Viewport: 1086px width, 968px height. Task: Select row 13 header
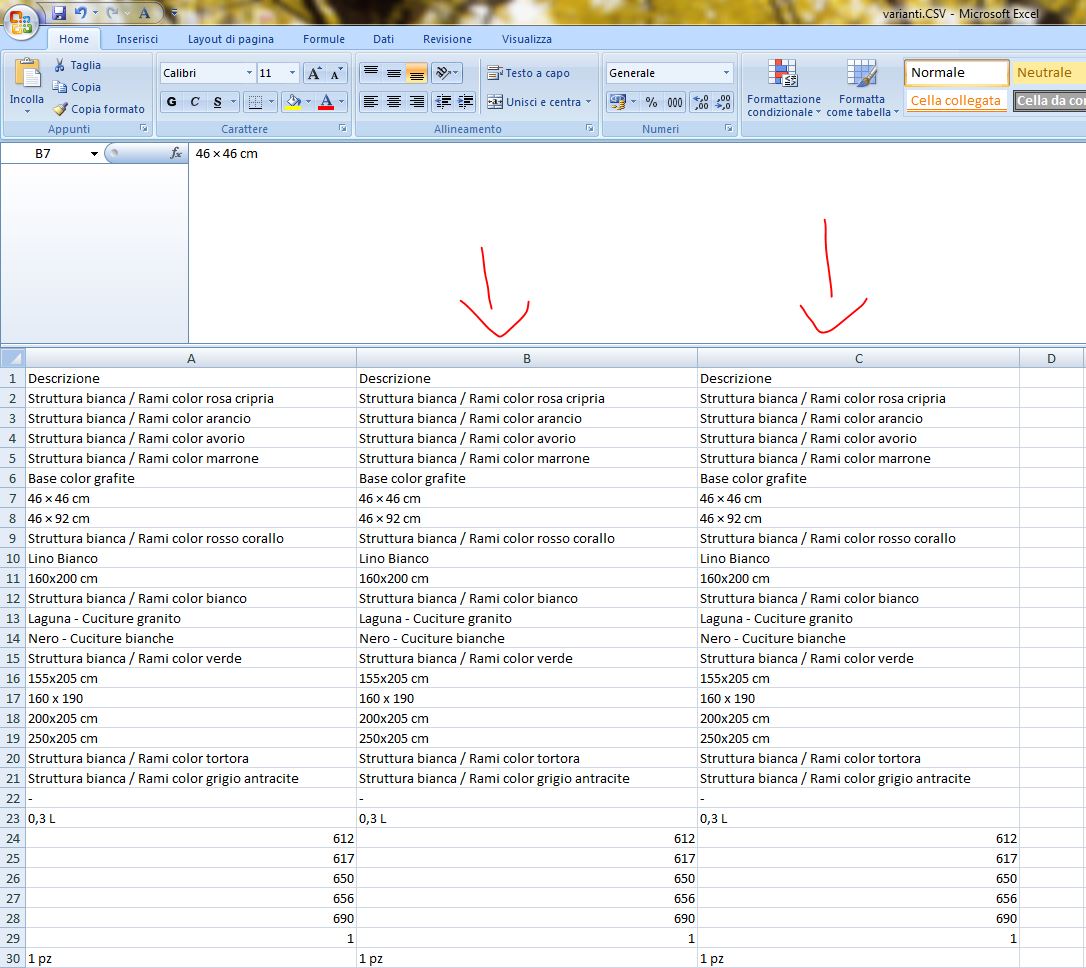12,619
